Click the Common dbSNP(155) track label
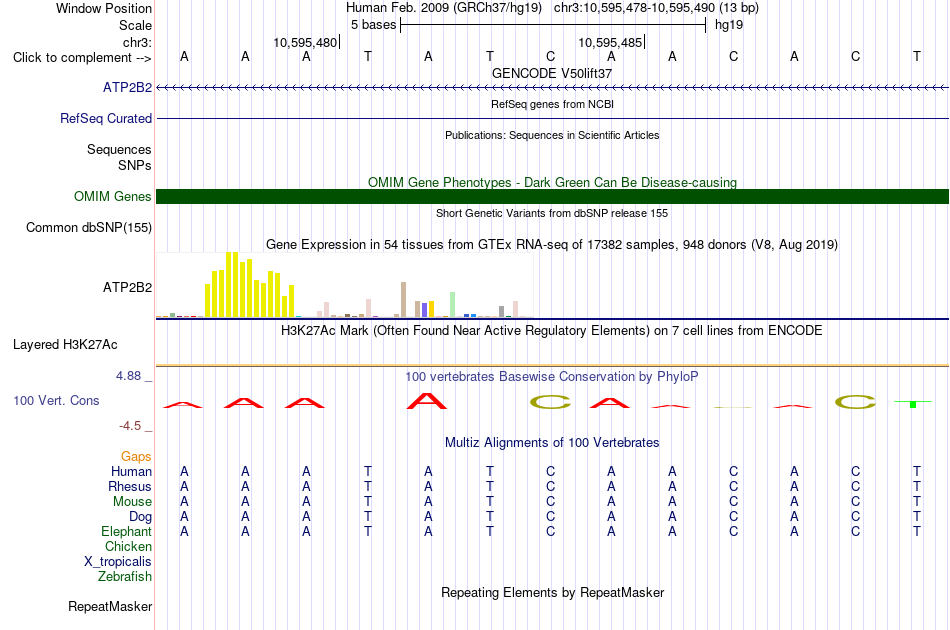The image size is (950, 630). [x=89, y=228]
